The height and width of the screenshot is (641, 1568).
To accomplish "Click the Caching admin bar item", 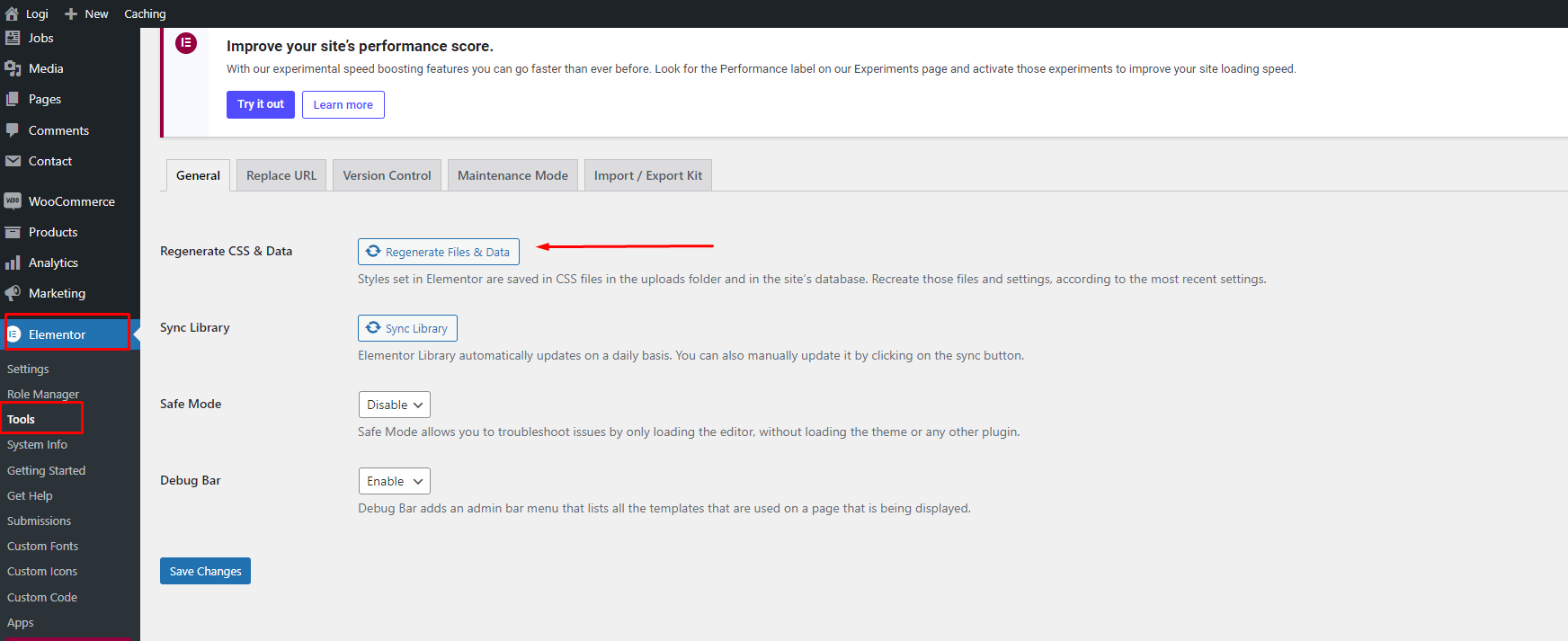I will (x=145, y=13).
